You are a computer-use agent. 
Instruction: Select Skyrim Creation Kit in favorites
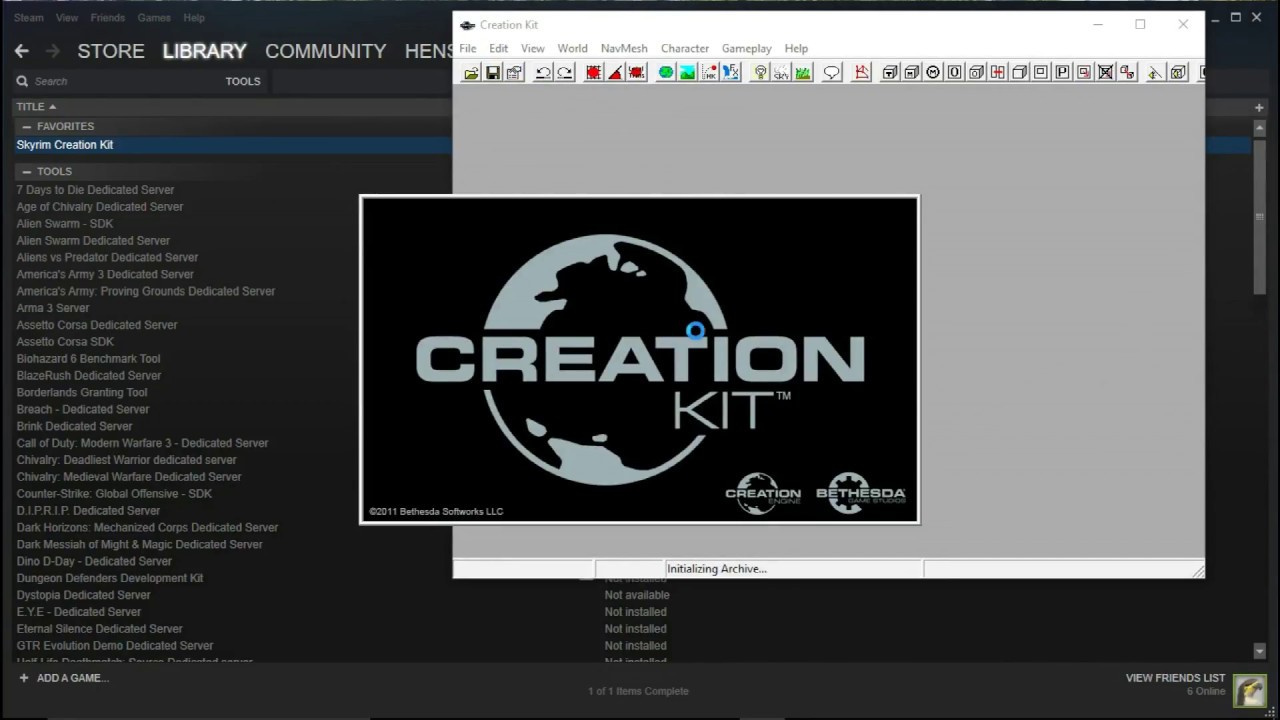point(65,144)
